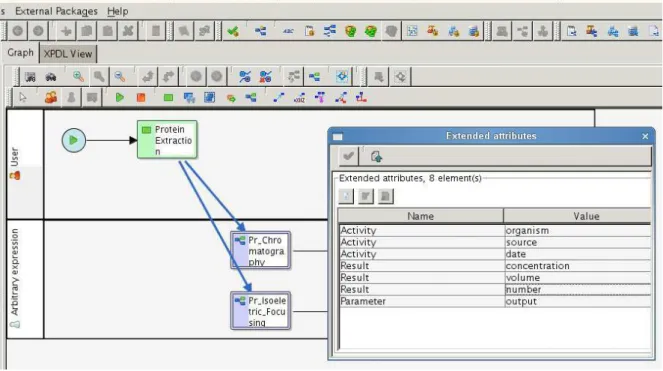Select the blue block activity tool
Image resolution: width=663 pixels, height=371 pixels.
(x=210, y=98)
